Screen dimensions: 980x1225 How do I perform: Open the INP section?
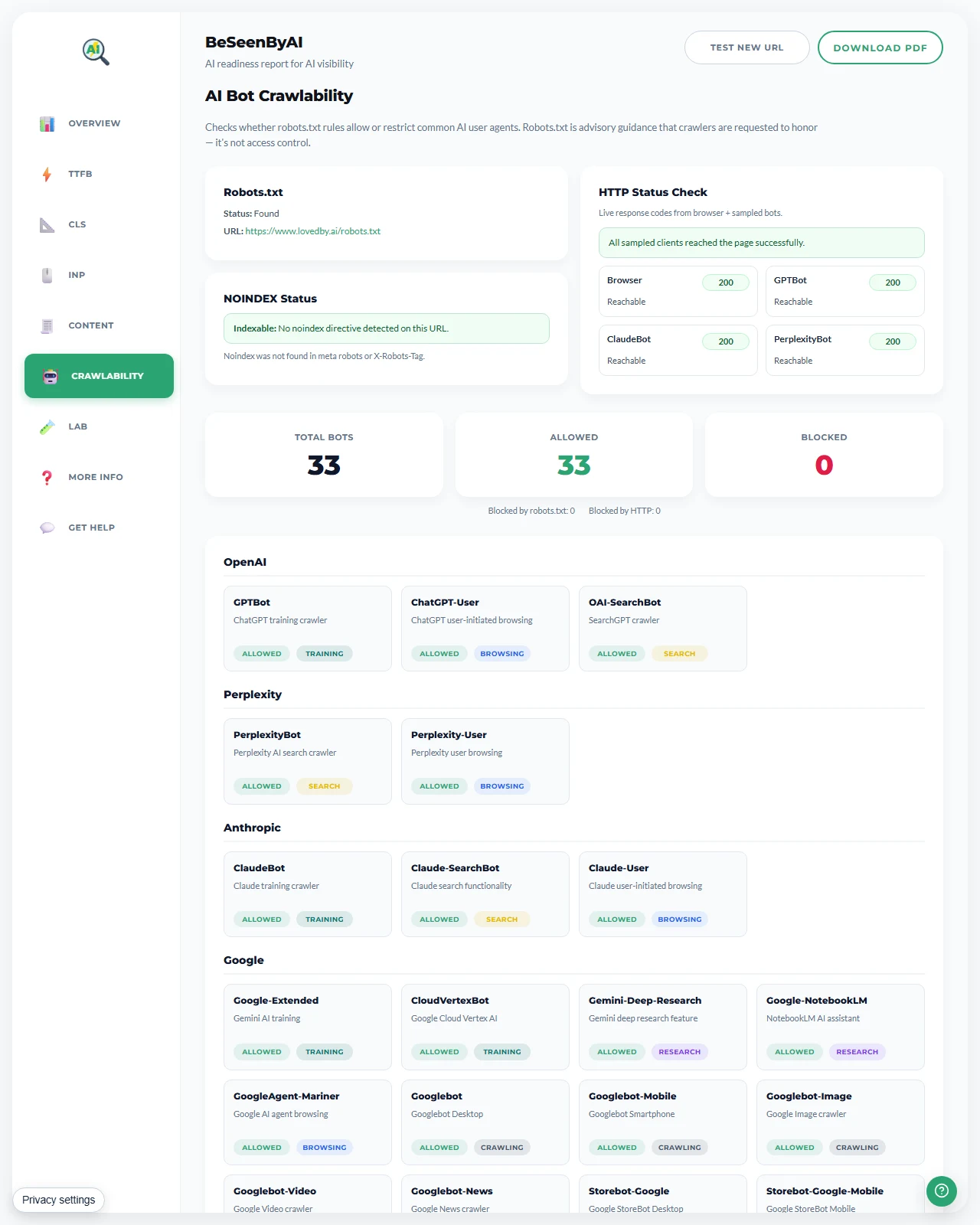tap(99, 275)
